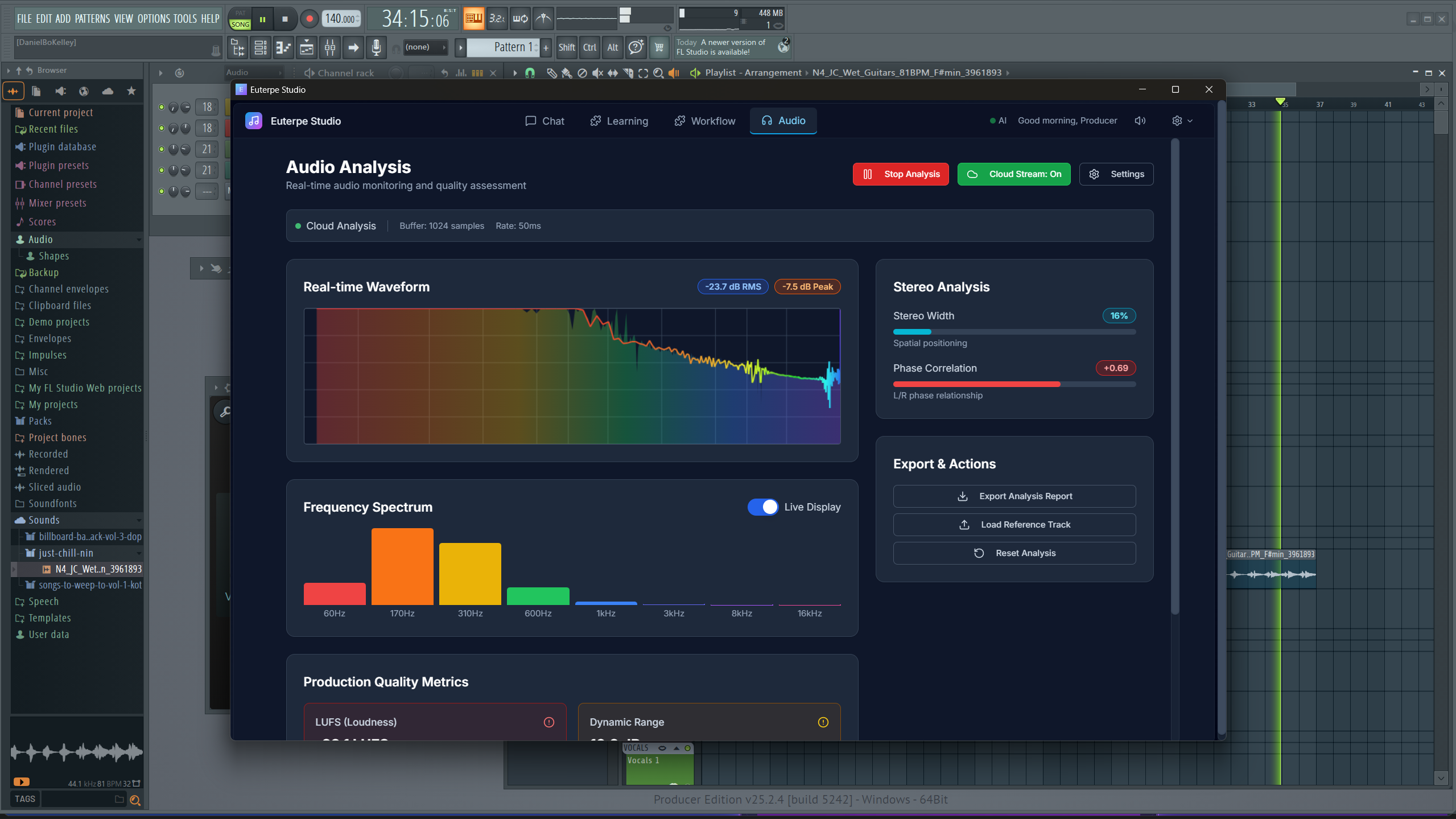Viewport: 1456px width, 819px height.
Task: Toggle the Live Display switch
Action: pos(762,507)
